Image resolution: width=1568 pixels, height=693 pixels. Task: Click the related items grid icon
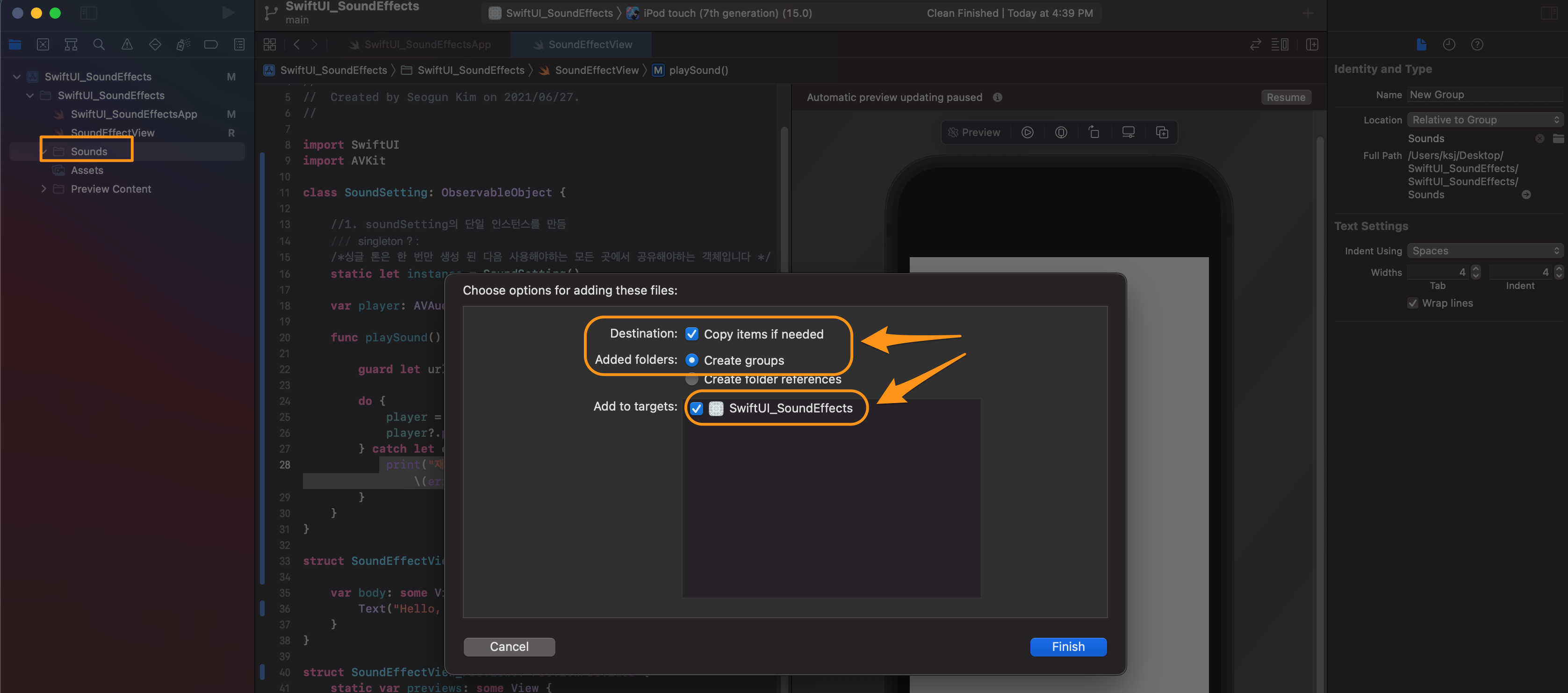(269, 44)
